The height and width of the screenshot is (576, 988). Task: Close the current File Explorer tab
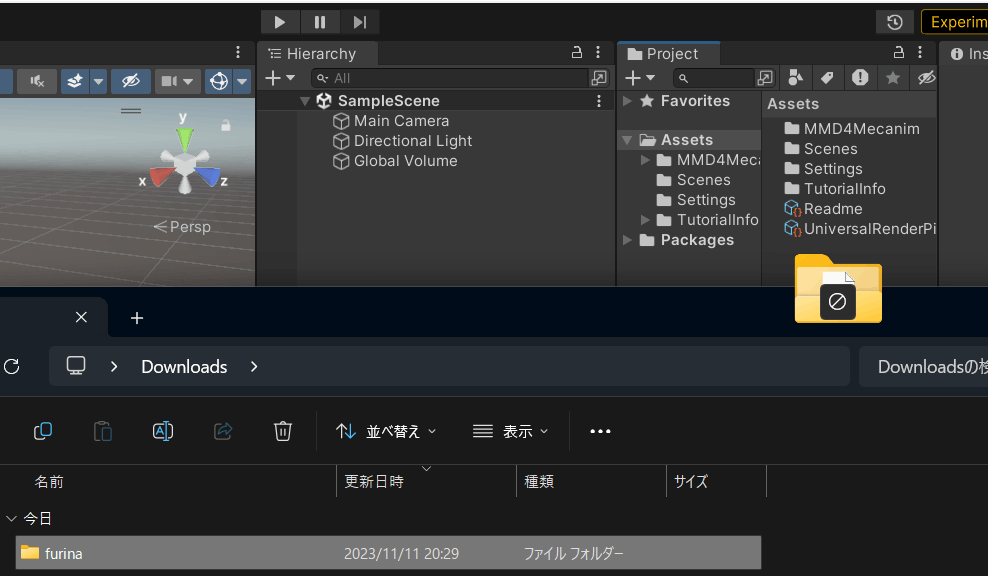(81, 317)
